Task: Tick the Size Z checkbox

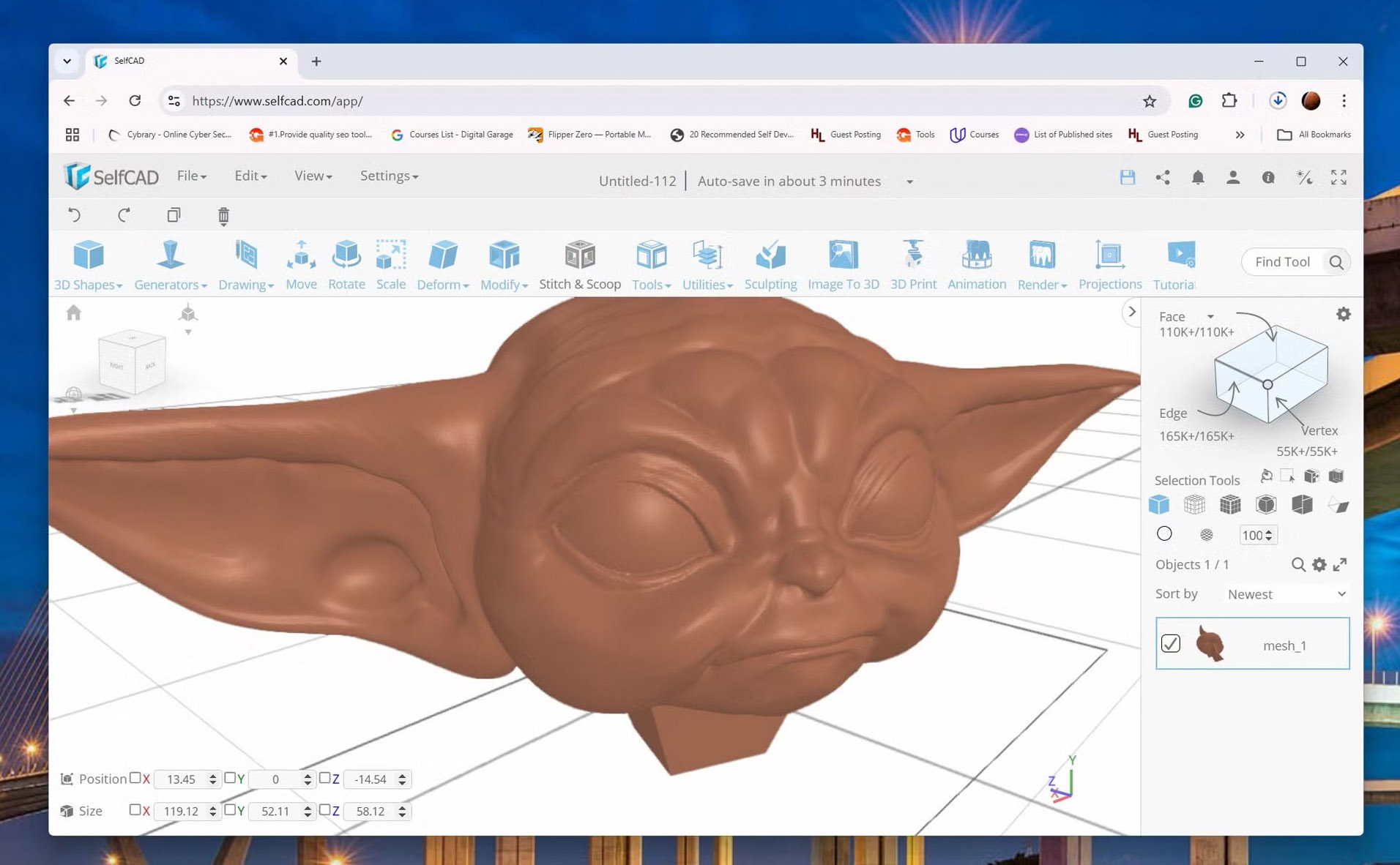Action: pos(324,809)
